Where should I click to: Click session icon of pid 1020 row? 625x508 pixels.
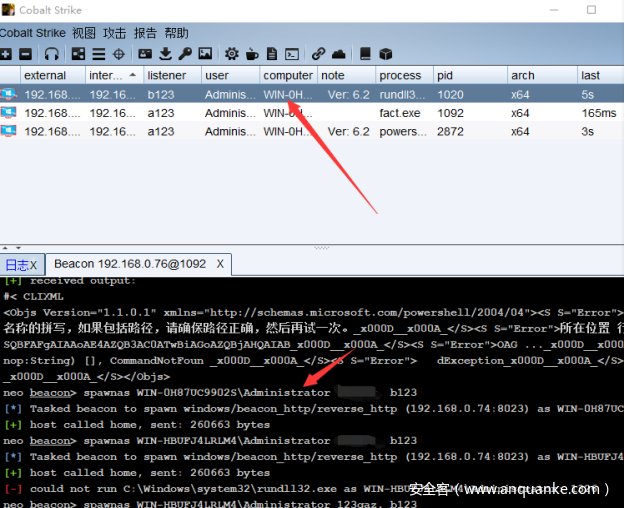point(8,94)
